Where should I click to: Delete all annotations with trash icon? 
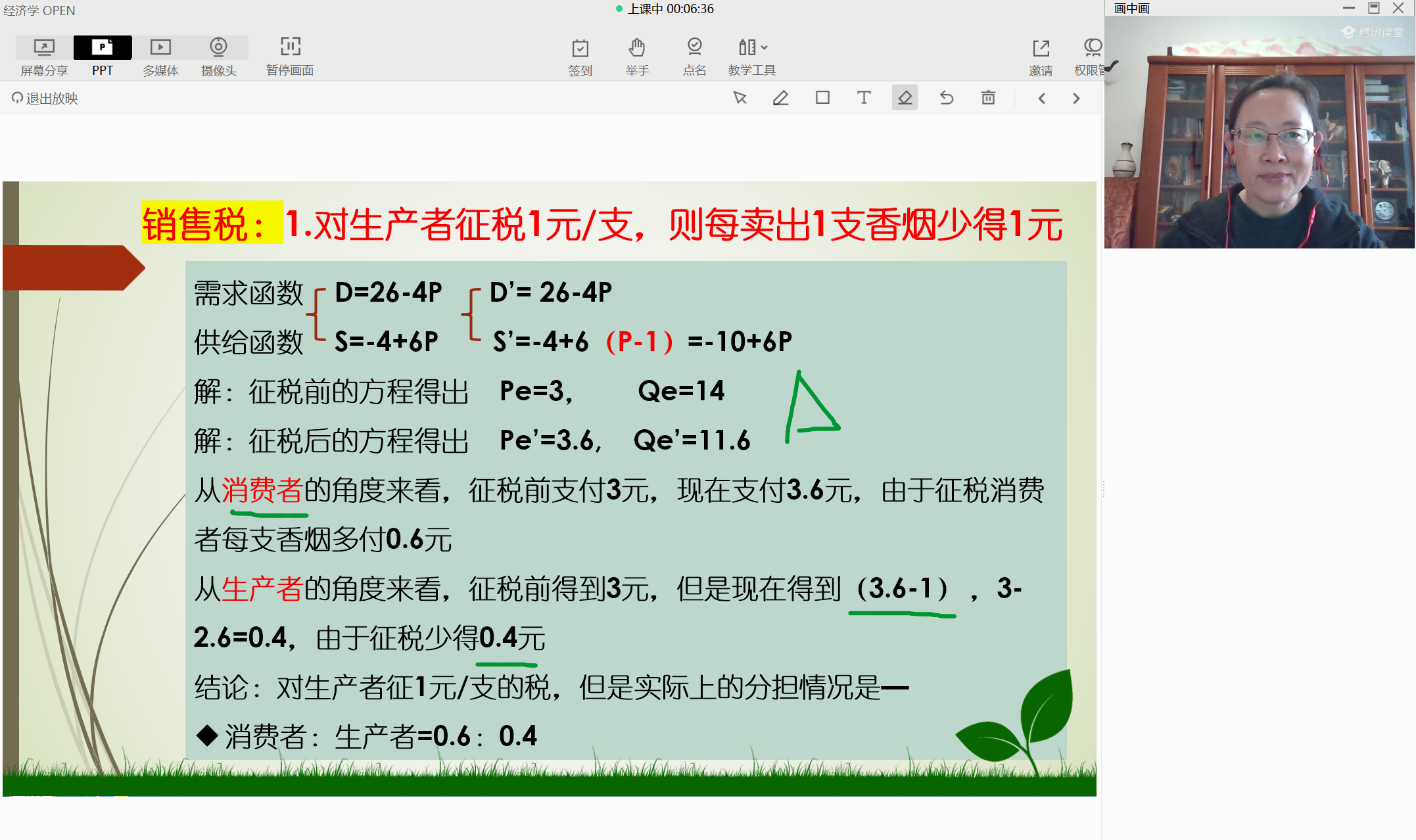[988, 98]
